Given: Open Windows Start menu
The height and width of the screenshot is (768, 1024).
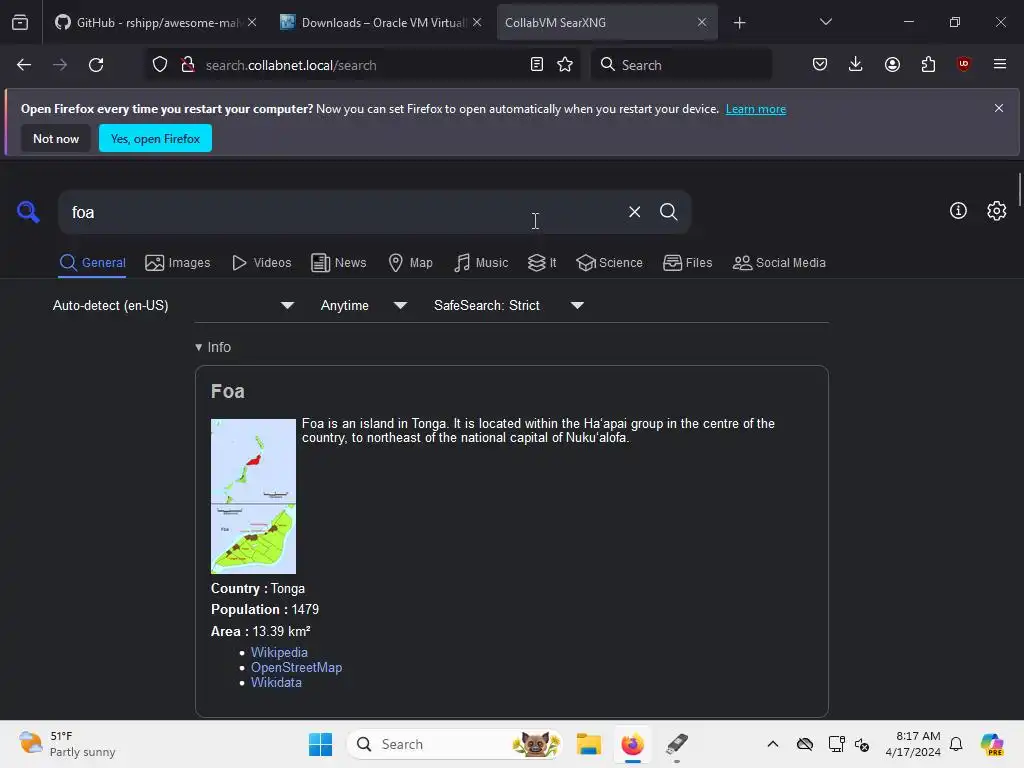Looking at the screenshot, I should point(320,744).
